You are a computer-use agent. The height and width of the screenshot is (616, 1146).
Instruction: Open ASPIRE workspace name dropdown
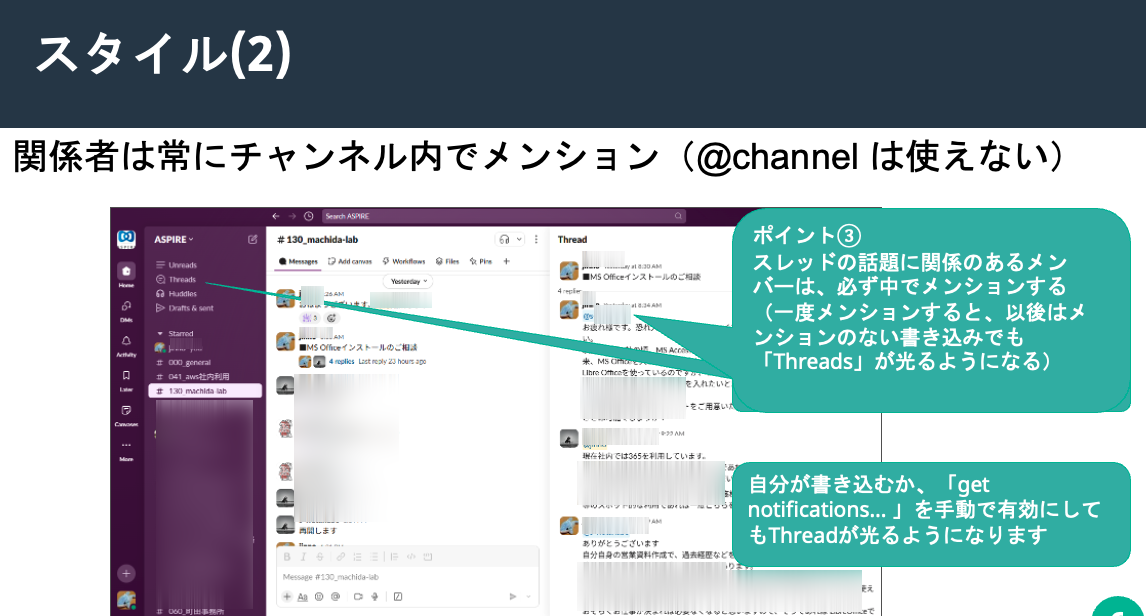(x=174, y=240)
